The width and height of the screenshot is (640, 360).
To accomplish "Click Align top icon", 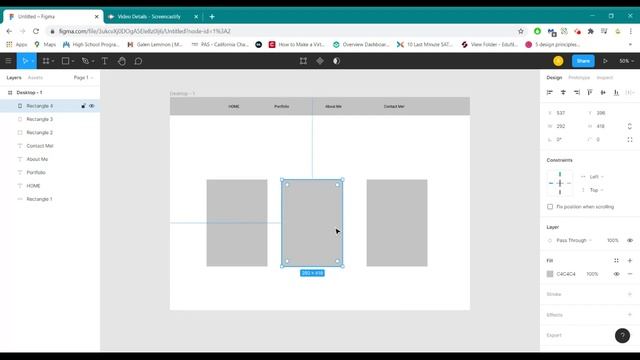I will click(590, 93).
